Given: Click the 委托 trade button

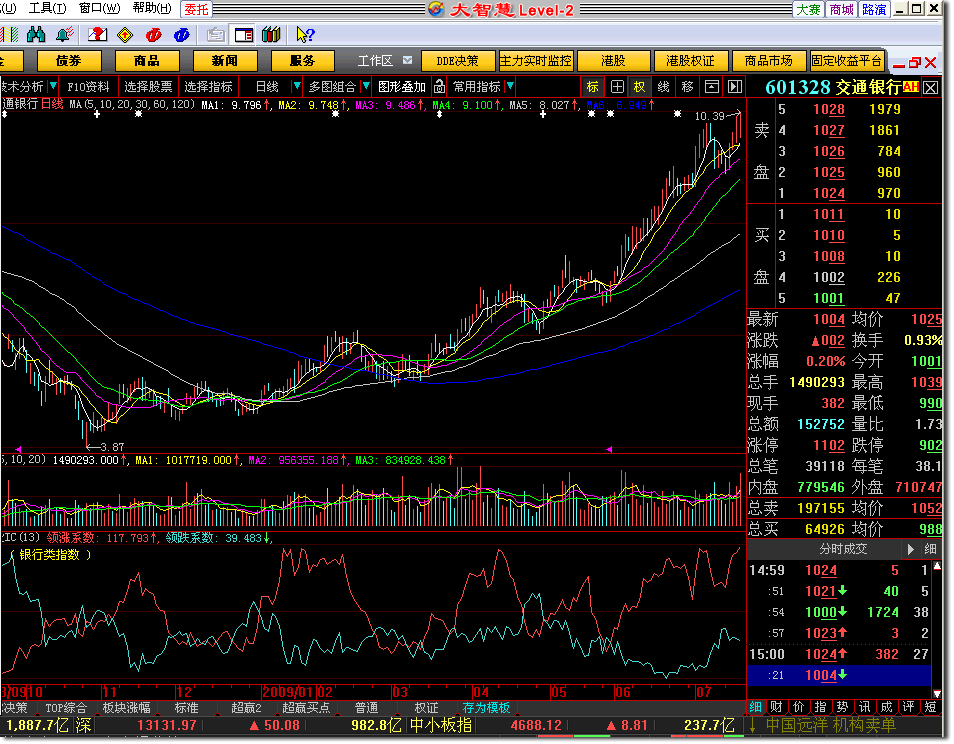Looking at the screenshot, I should tap(196, 9).
